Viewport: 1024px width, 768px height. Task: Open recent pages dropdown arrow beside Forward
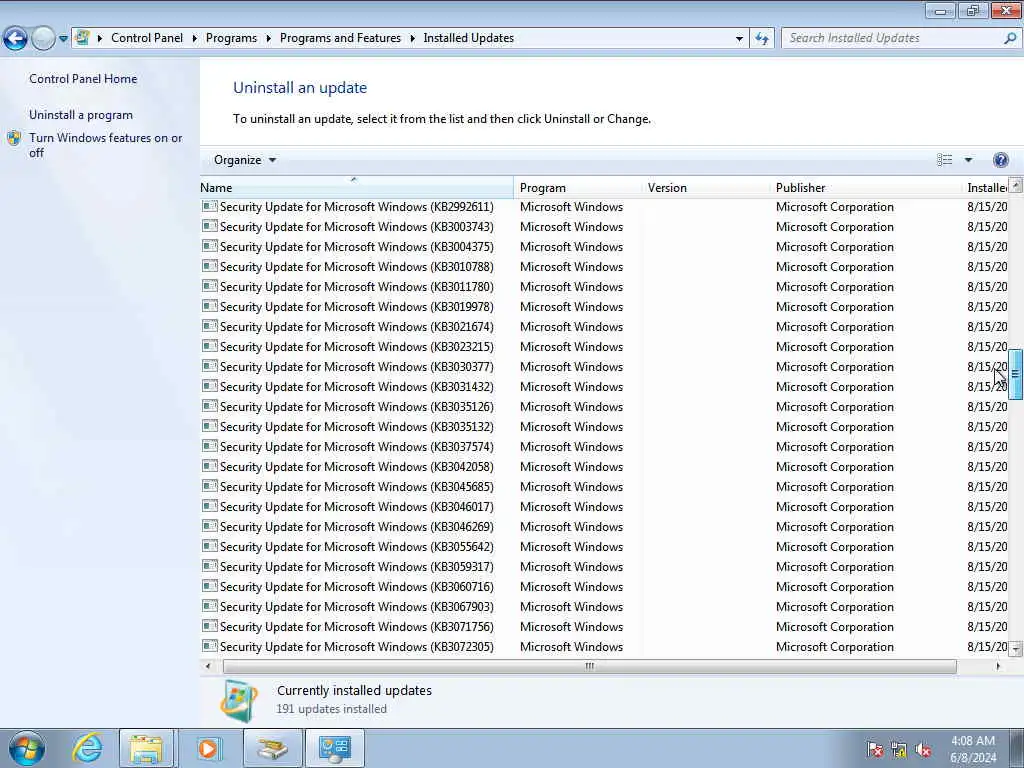coord(63,39)
